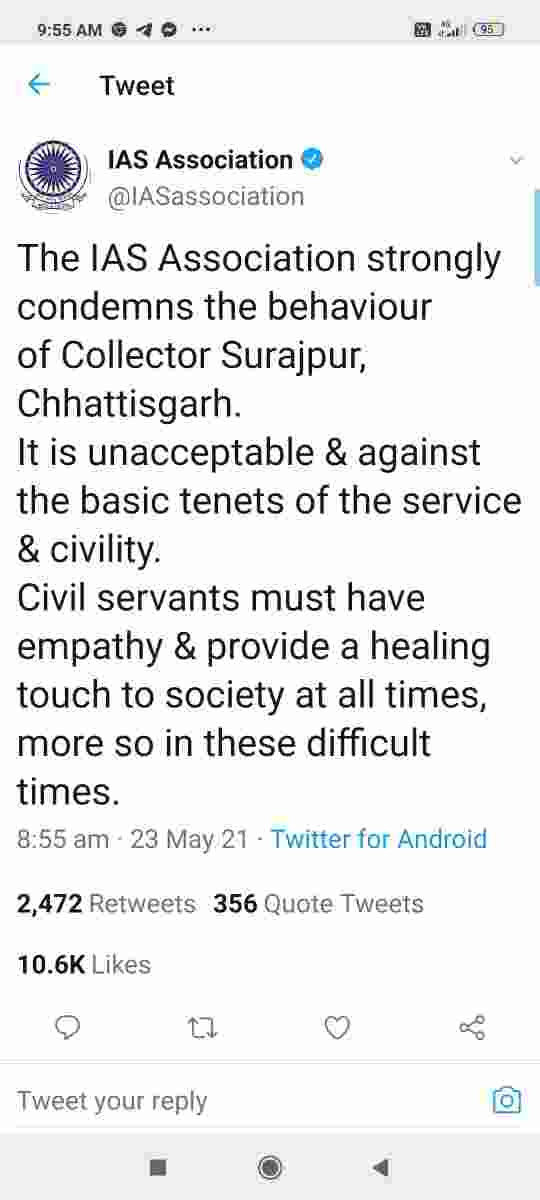This screenshot has width=540, height=1200.
Task: Tap the retweet icon
Action: click(203, 1027)
